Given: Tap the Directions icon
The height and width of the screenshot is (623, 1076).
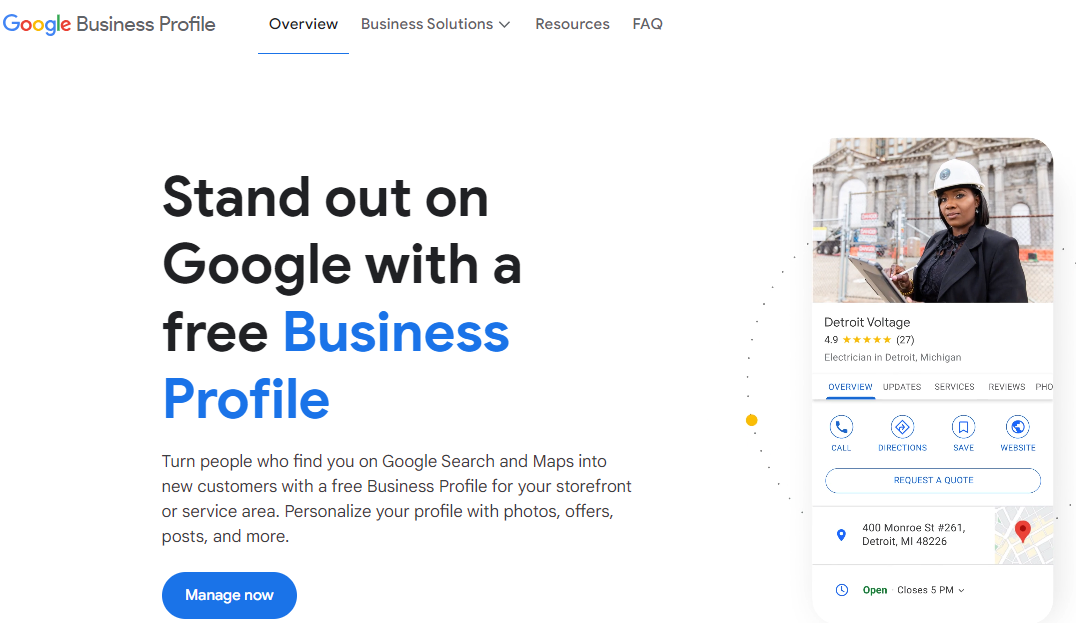Looking at the screenshot, I should [902, 427].
